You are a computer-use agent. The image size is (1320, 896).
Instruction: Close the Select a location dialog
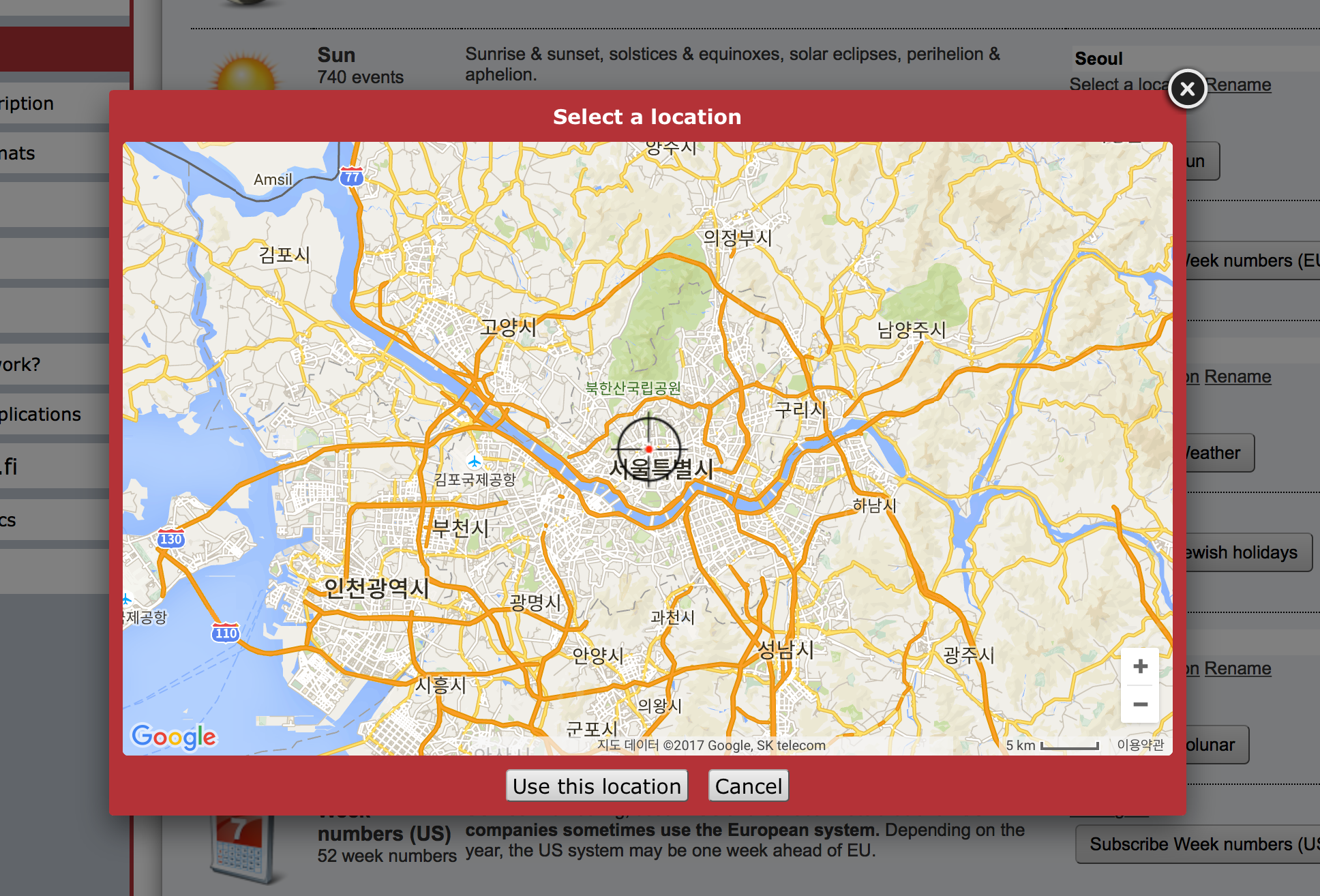pyautogui.click(x=1187, y=89)
